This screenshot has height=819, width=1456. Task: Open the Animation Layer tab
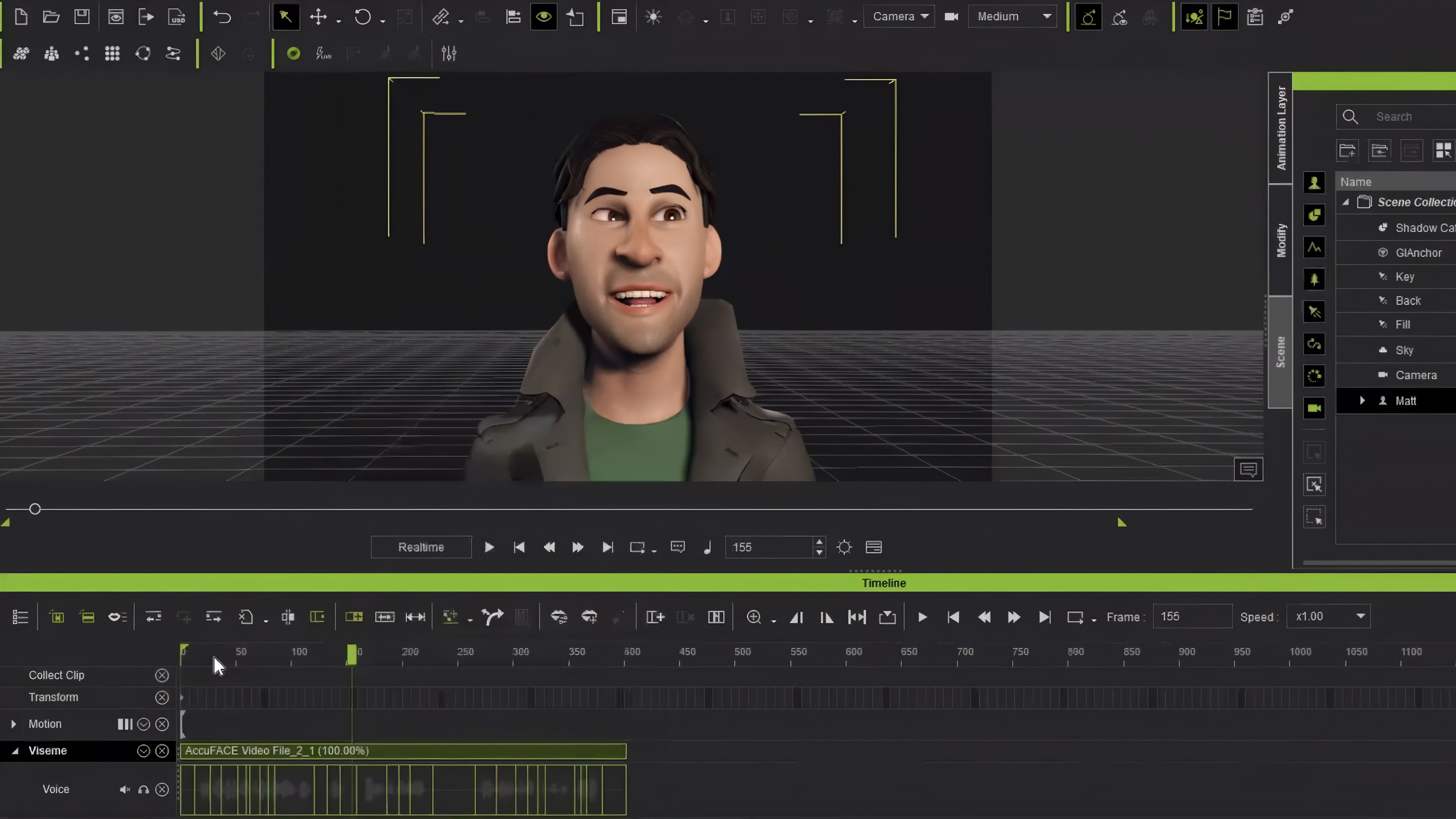point(1281,128)
